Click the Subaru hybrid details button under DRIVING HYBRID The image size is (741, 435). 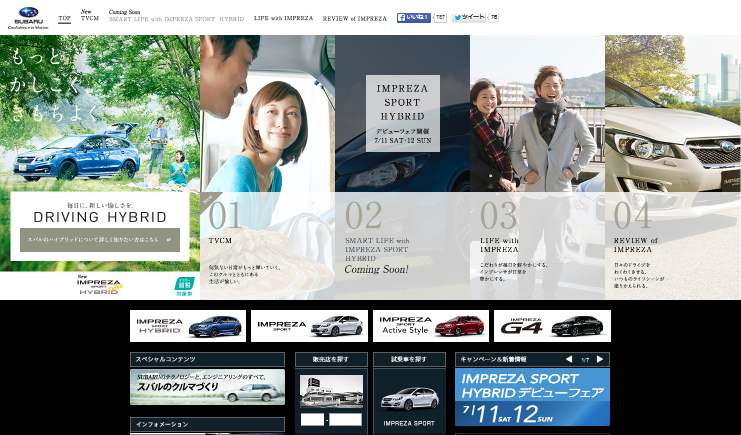tap(100, 240)
